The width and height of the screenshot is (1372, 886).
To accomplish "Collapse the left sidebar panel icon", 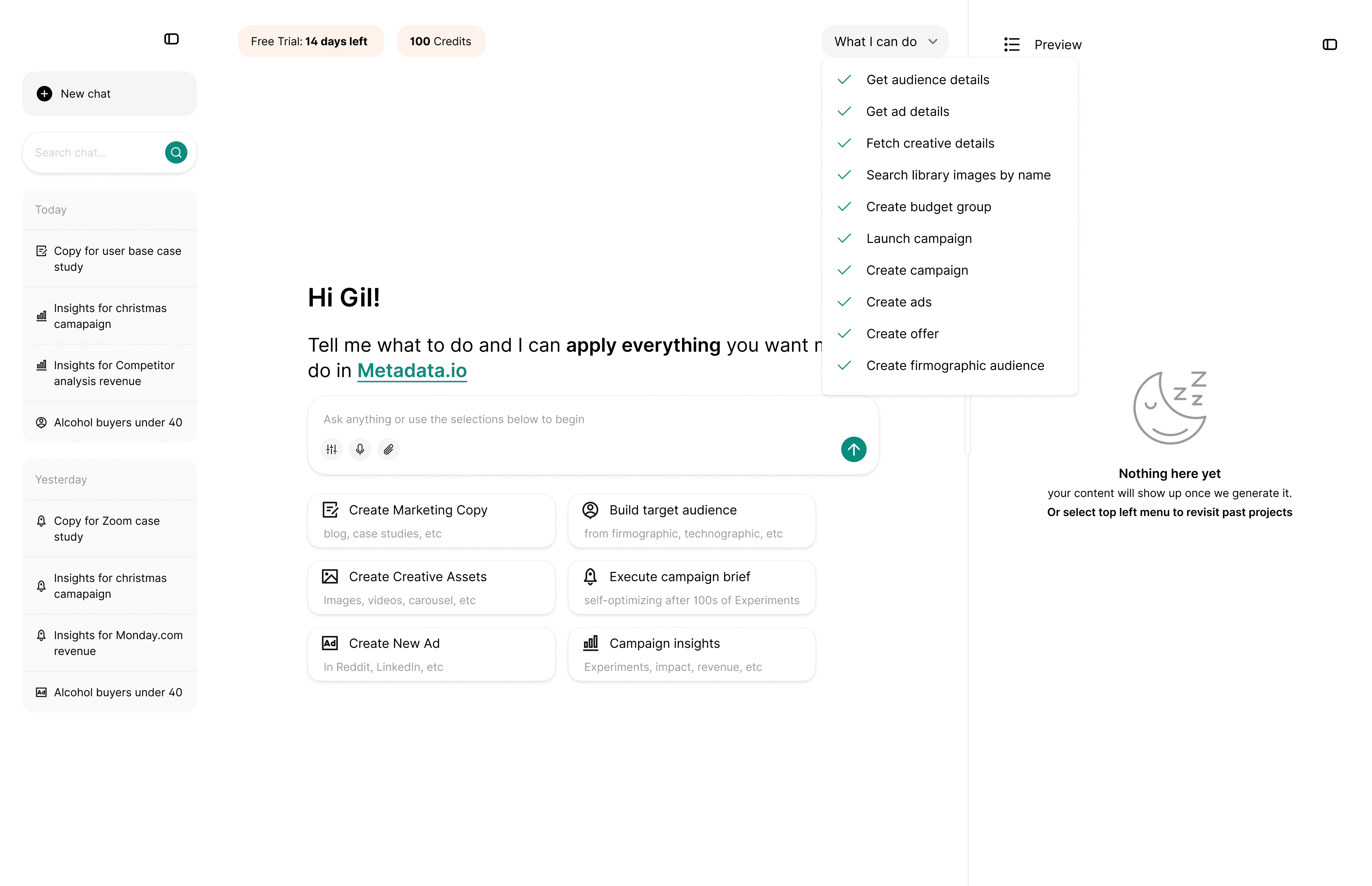I will point(171,39).
